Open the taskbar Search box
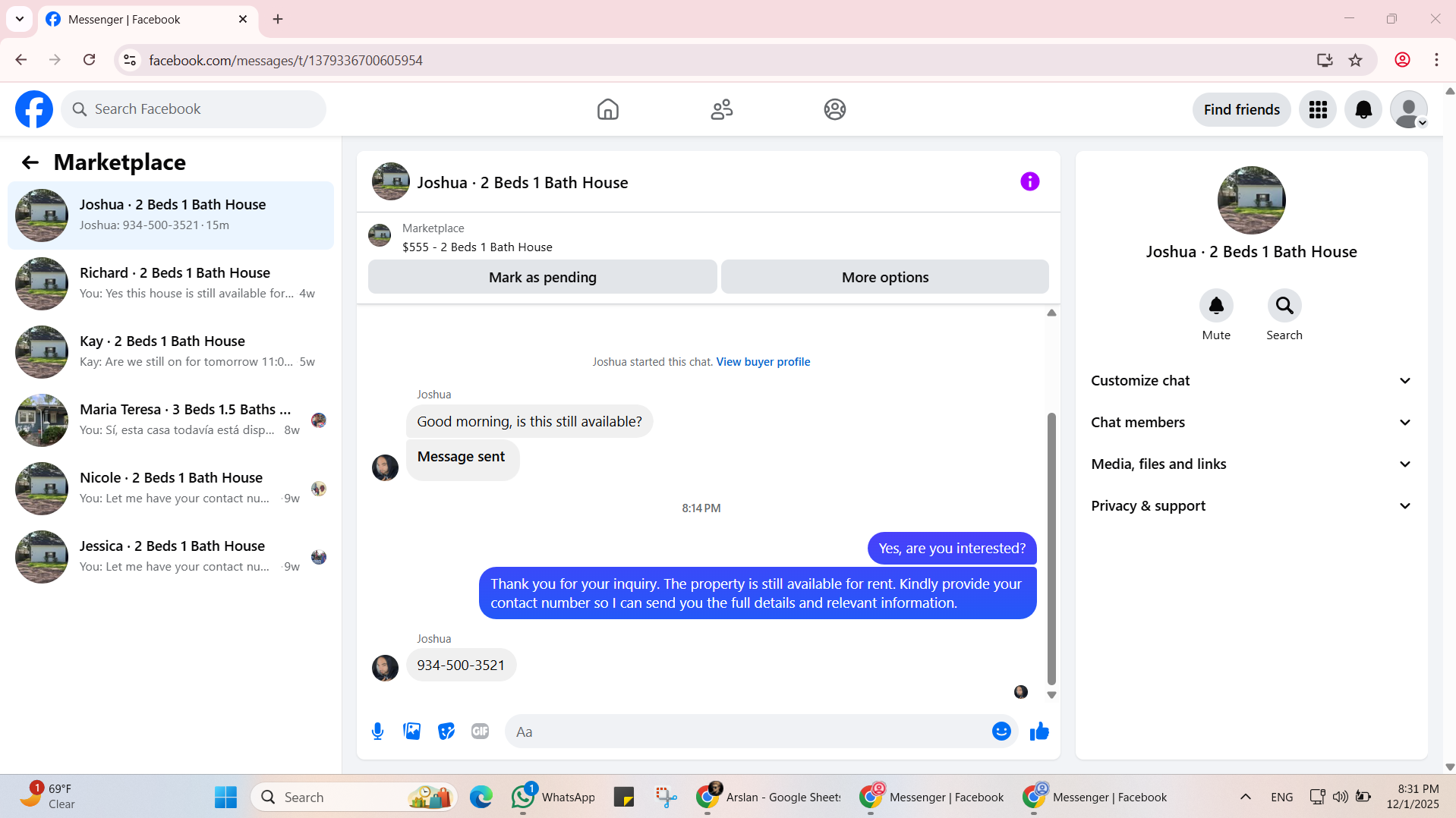The width and height of the screenshot is (1456, 818). tap(354, 798)
